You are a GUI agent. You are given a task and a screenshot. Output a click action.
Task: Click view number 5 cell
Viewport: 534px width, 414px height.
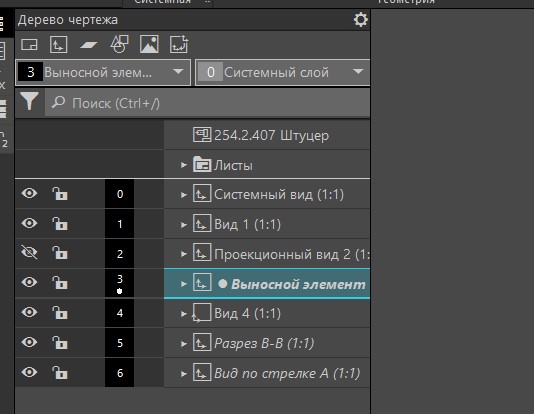tap(120, 343)
